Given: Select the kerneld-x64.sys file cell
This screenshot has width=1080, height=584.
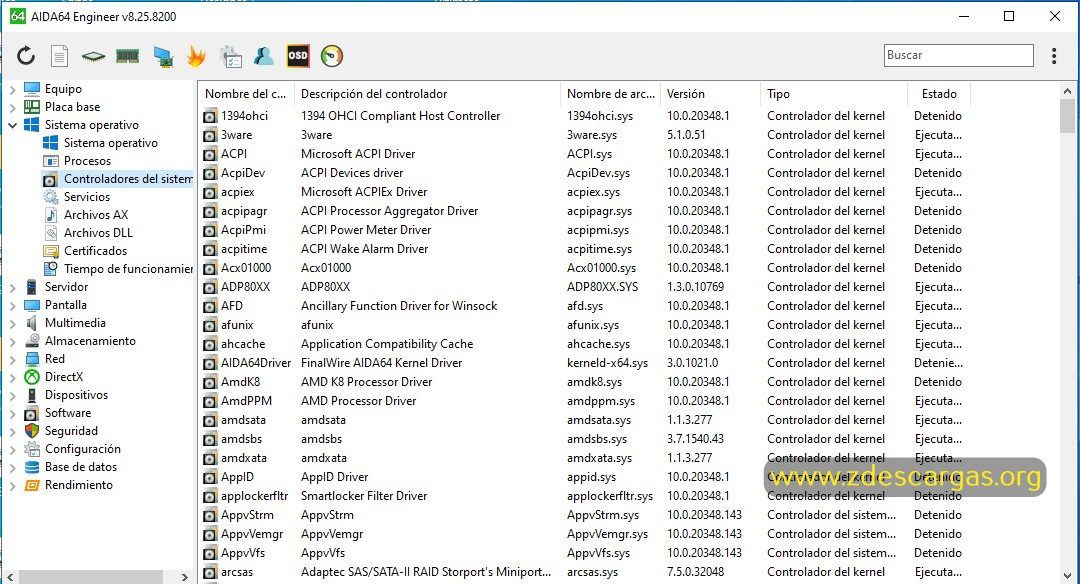Looking at the screenshot, I should pos(607,363).
